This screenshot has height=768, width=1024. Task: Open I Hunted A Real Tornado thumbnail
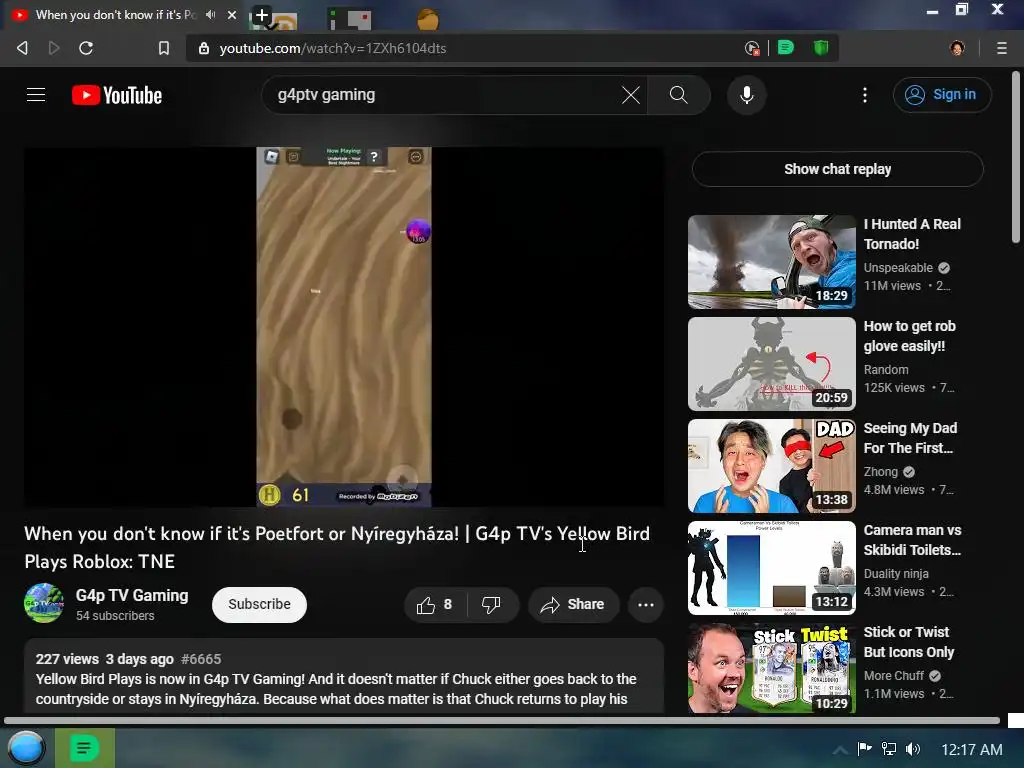point(771,262)
